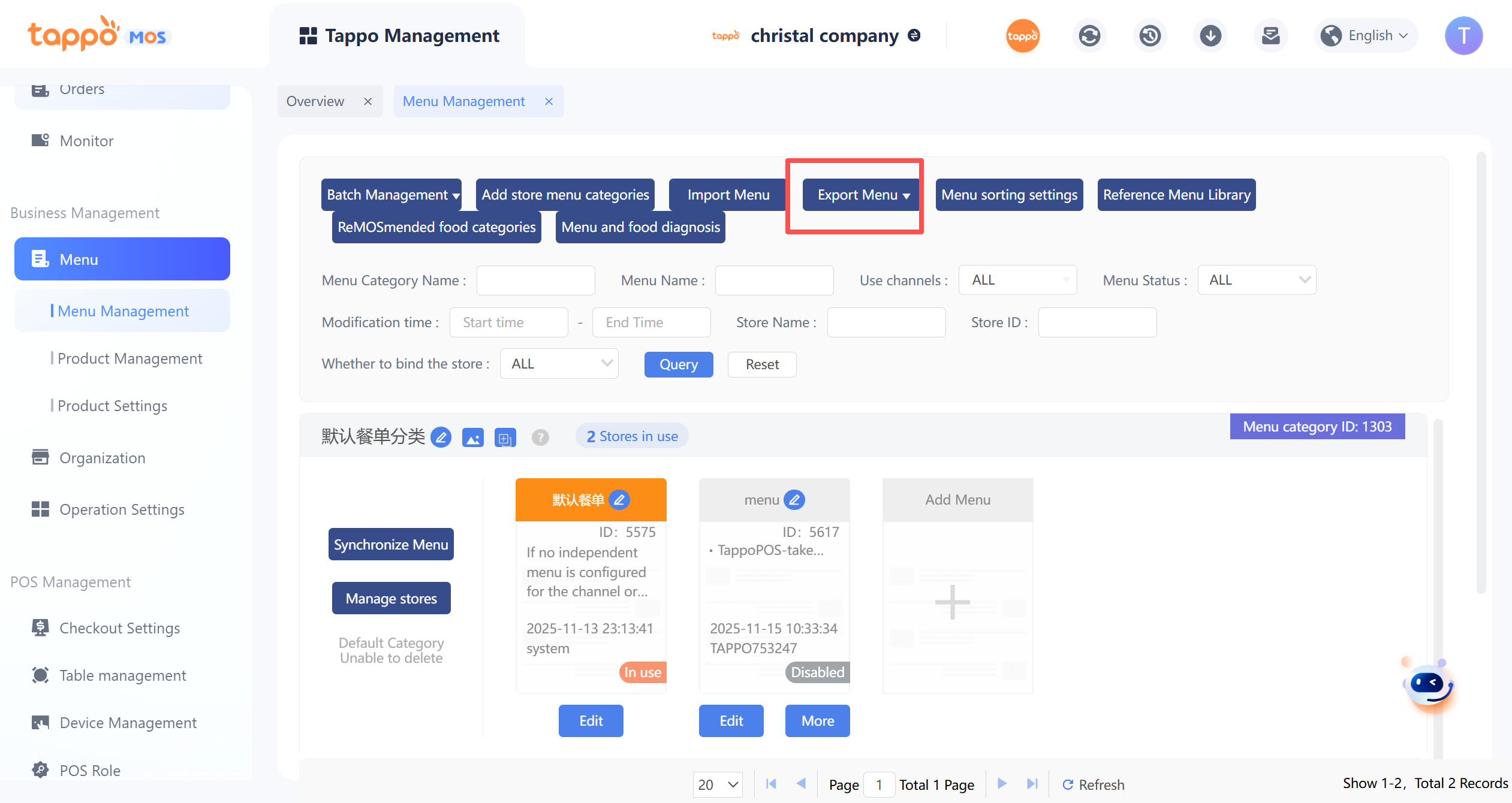The height and width of the screenshot is (803, 1512).
Task: Edit the name of menu ID 5617
Action: coord(794,500)
